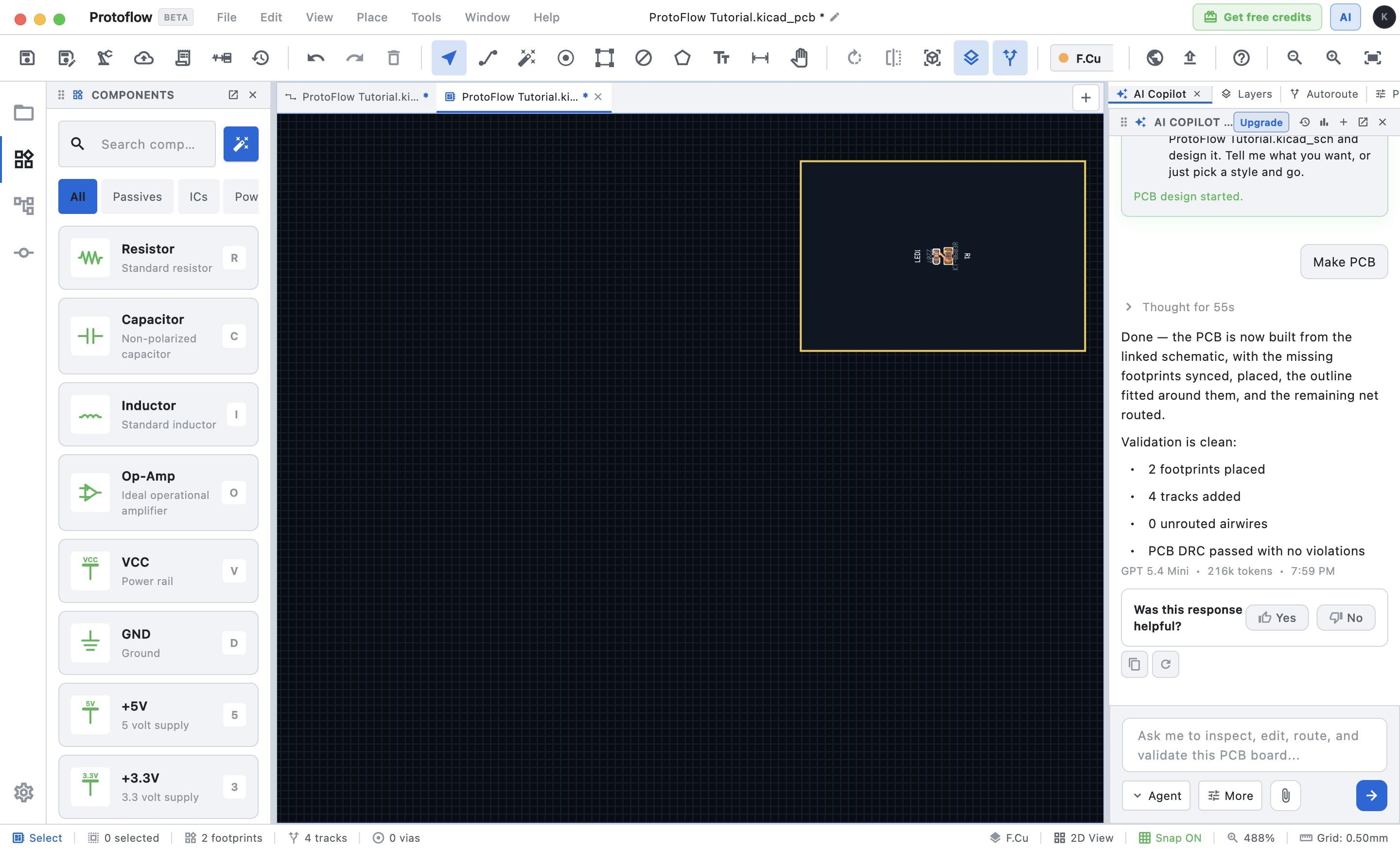Select the hand pan tool
This screenshot has height=851, width=1400.
click(799, 57)
